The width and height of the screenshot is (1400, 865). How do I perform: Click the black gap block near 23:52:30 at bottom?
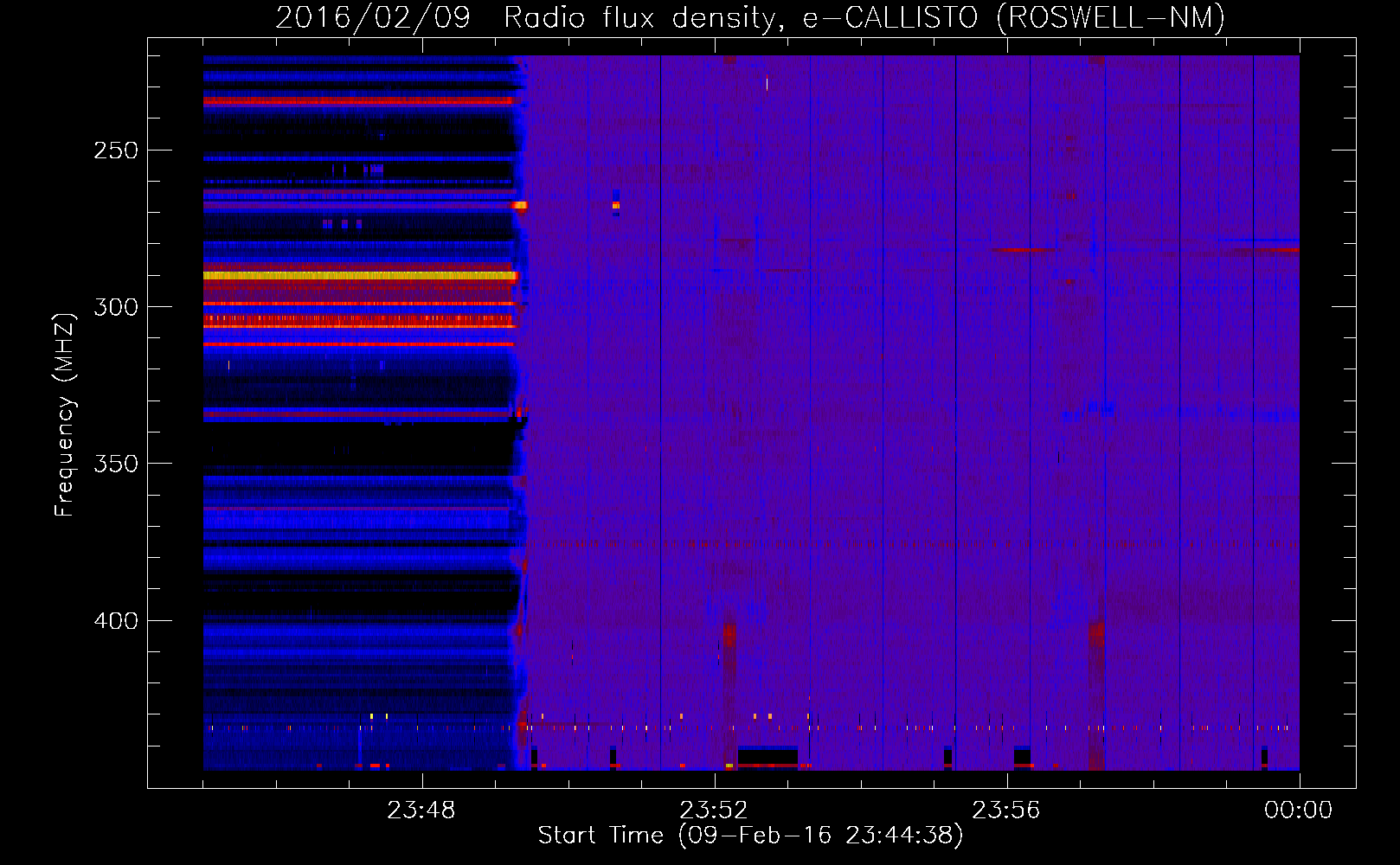coord(767,756)
